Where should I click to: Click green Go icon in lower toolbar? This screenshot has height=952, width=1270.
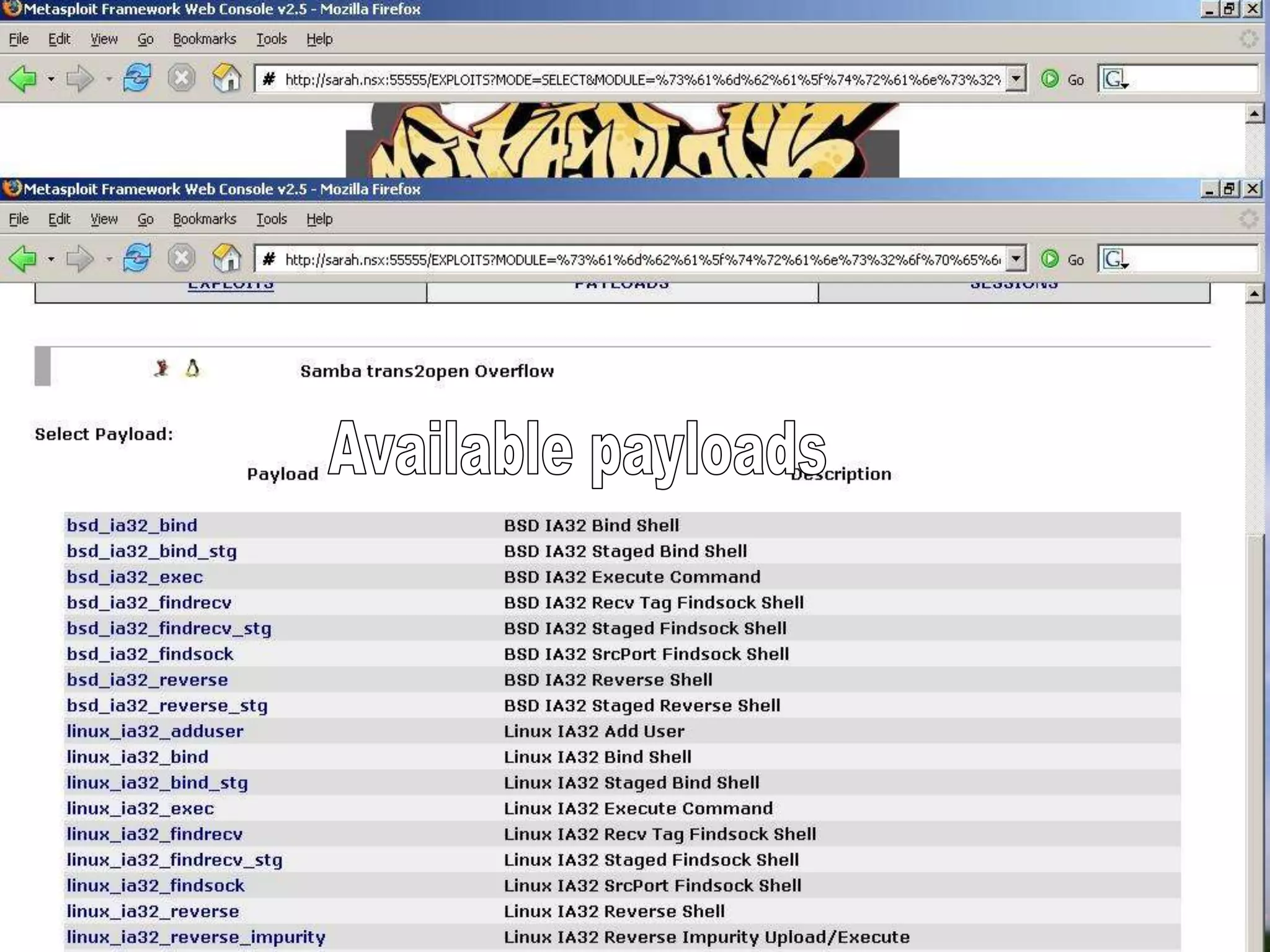(1050, 259)
